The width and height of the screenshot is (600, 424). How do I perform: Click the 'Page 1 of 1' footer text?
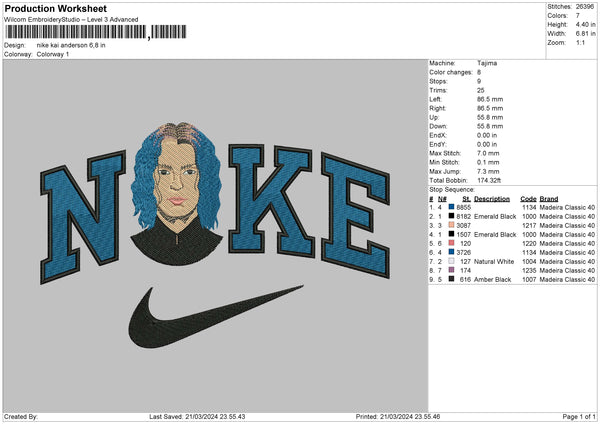pos(579,417)
